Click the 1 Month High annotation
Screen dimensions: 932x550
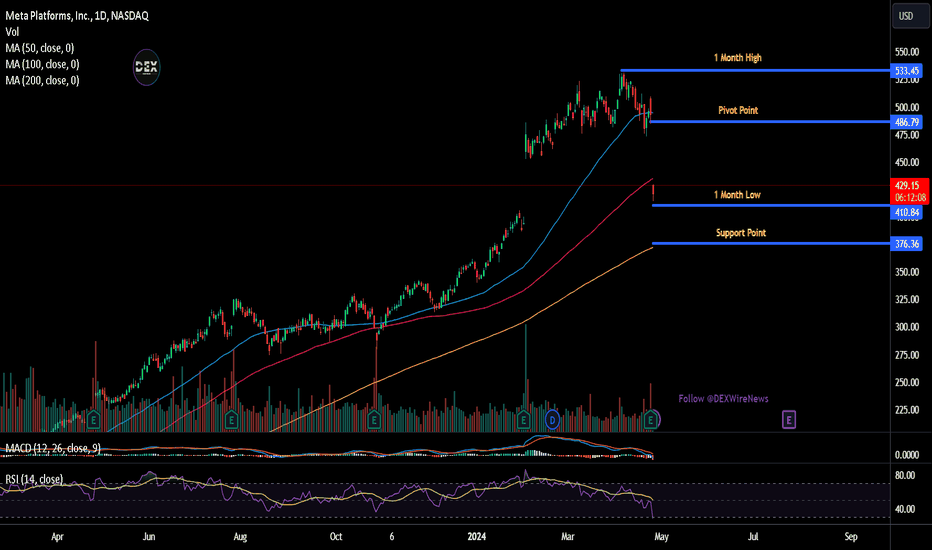click(738, 58)
